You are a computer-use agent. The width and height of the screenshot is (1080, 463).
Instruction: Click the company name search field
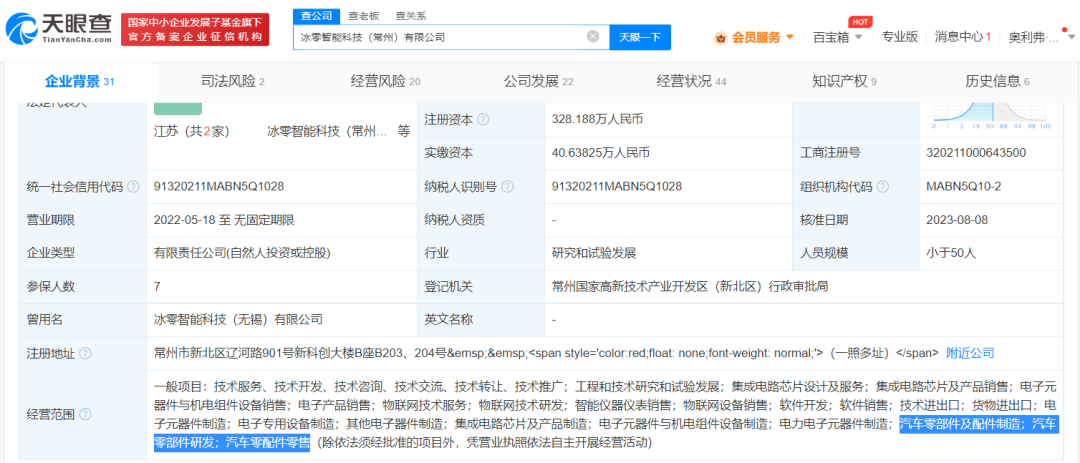point(440,37)
